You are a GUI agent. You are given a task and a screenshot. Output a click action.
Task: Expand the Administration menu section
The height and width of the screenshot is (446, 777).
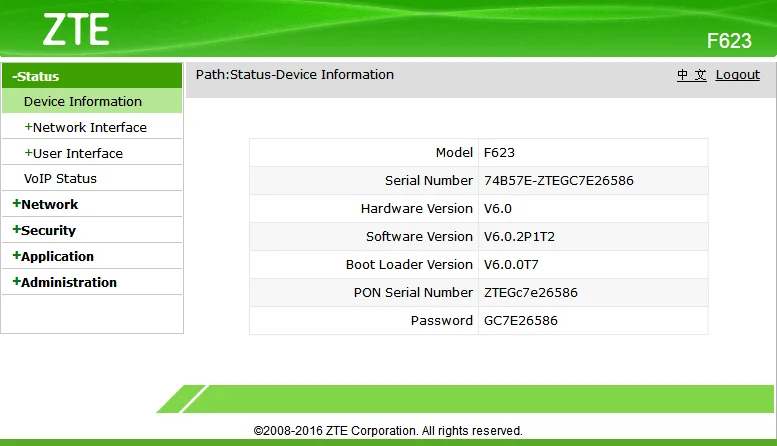pos(92,282)
